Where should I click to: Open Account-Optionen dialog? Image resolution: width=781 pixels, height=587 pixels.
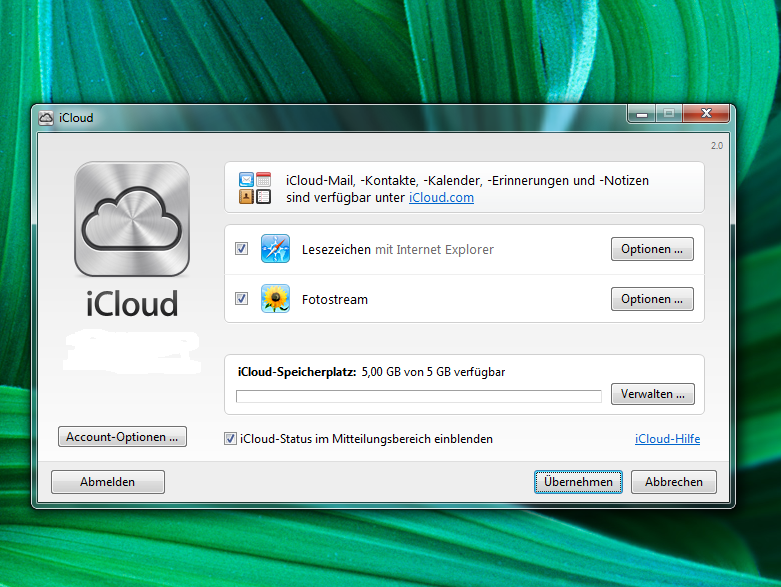point(122,437)
